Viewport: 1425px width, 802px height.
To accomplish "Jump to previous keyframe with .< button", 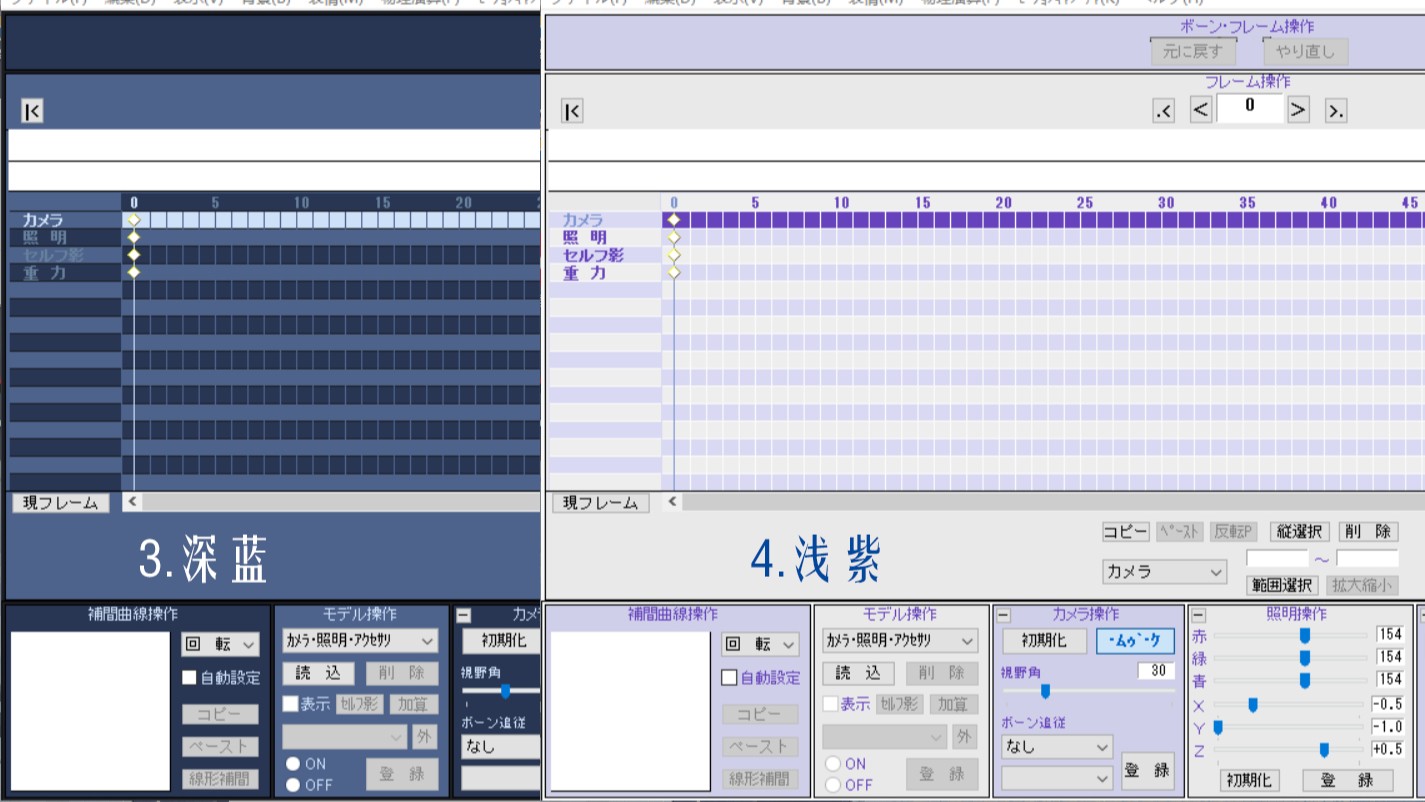I will tap(1163, 112).
